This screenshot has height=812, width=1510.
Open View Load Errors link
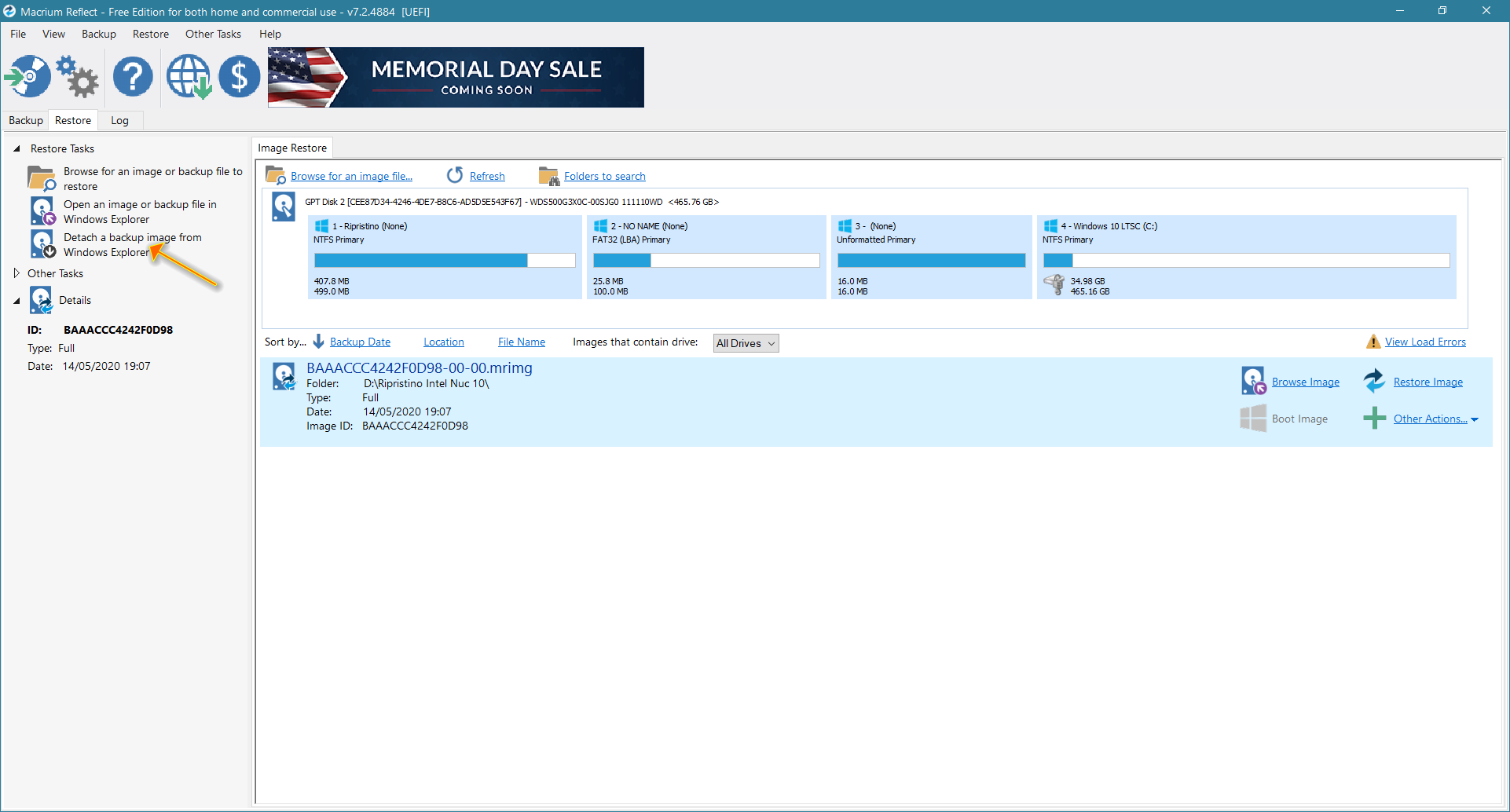pyautogui.click(x=1425, y=342)
